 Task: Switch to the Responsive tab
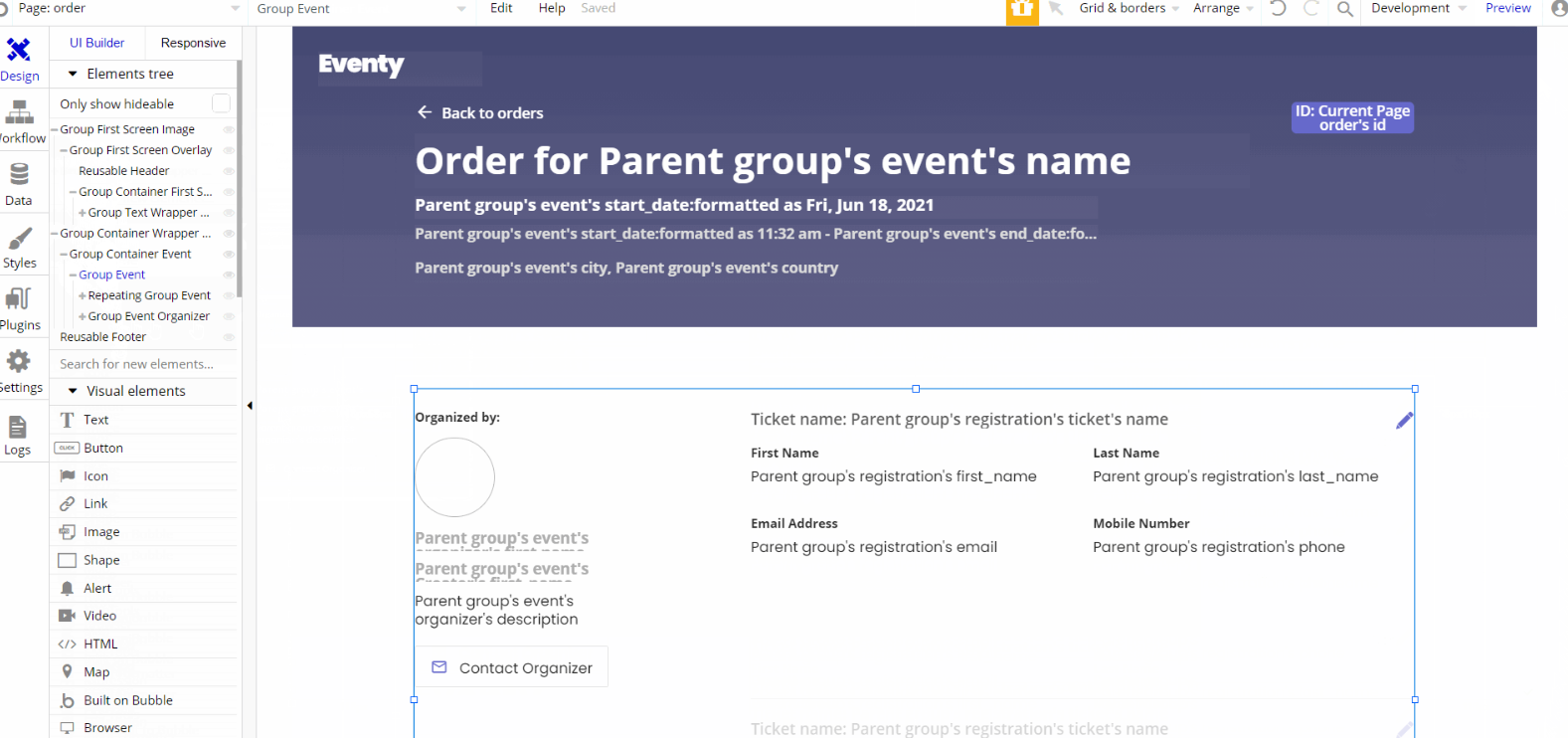coord(193,43)
